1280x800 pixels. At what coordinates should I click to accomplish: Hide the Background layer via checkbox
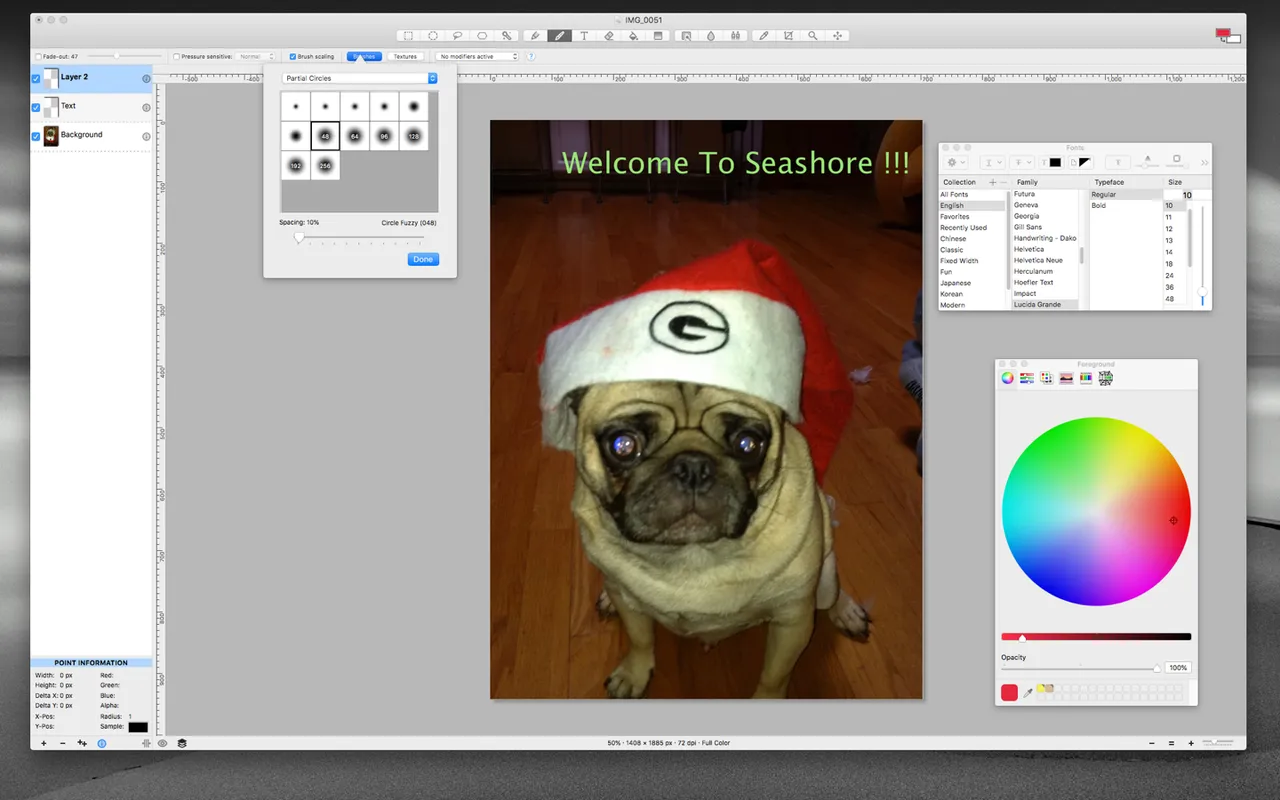pyautogui.click(x=36, y=136)
